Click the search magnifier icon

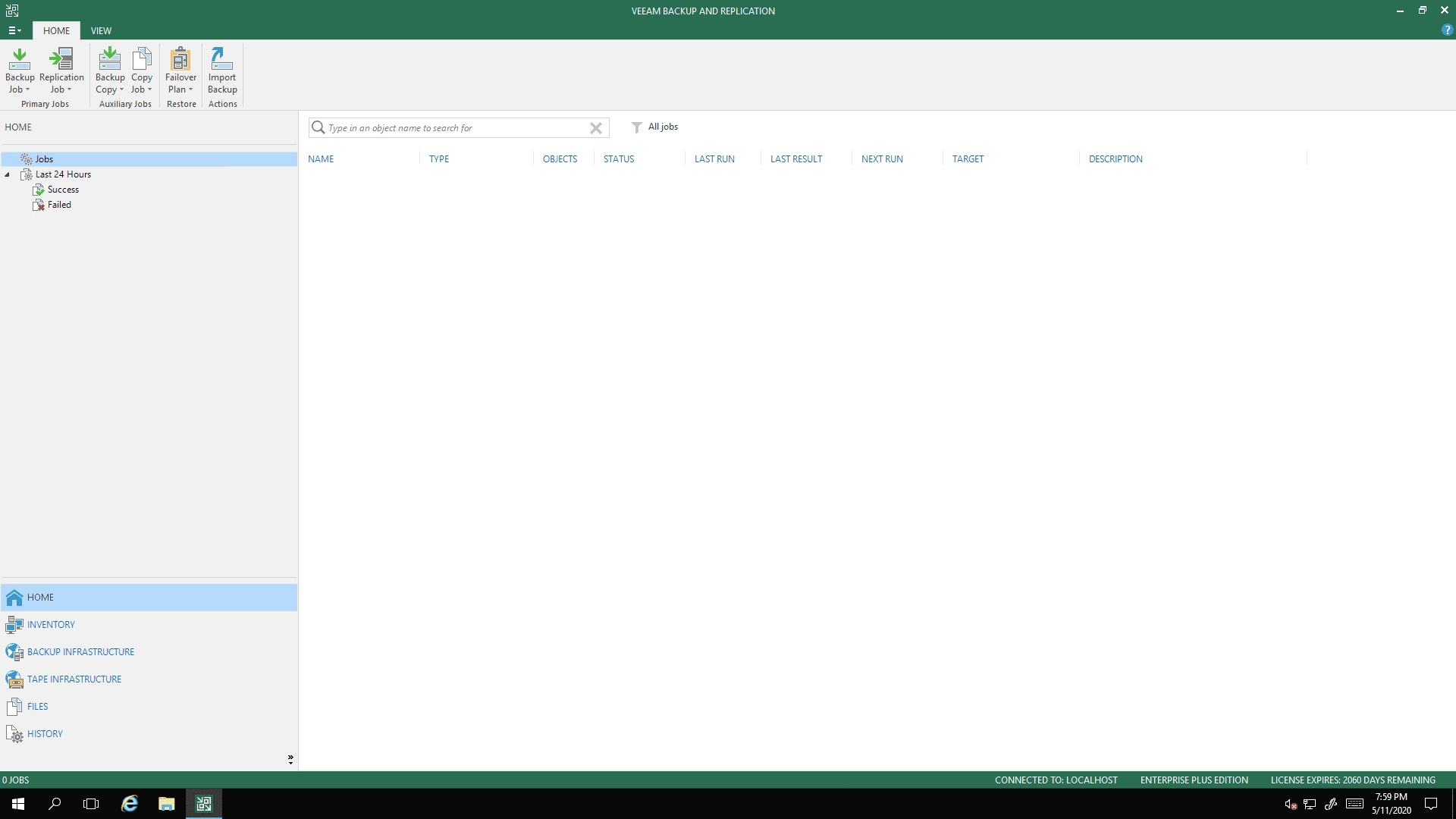tap(318, 127)
